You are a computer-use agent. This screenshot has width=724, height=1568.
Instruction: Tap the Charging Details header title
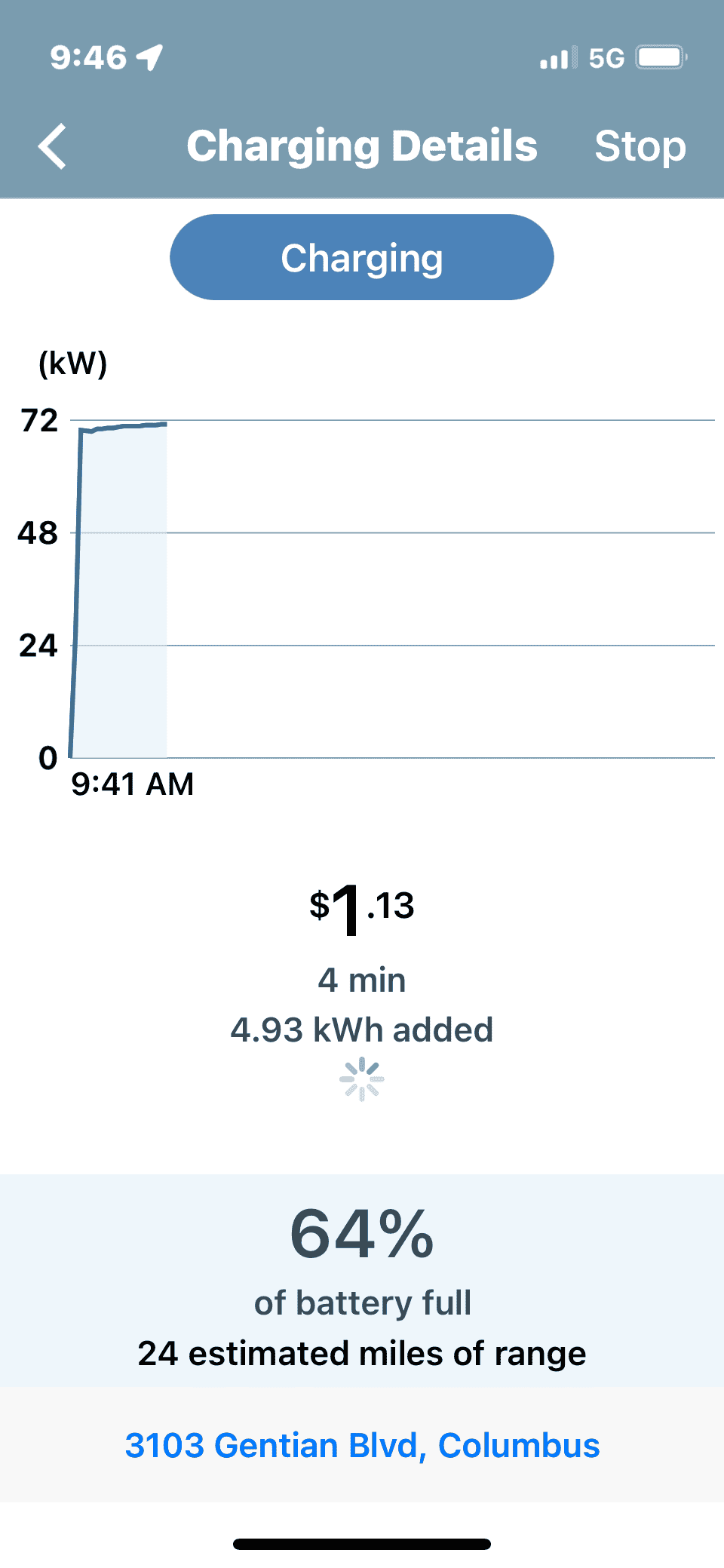coord(362,146)
